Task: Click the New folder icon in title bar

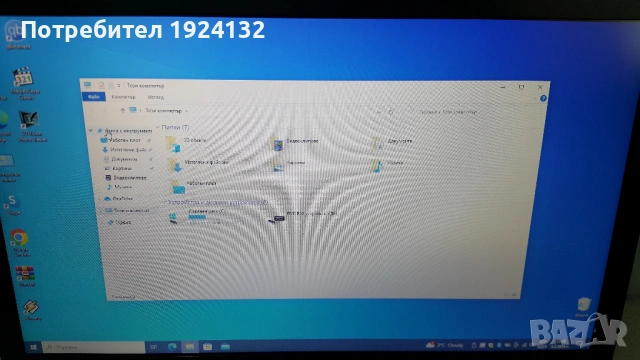Action: point(110,85)
